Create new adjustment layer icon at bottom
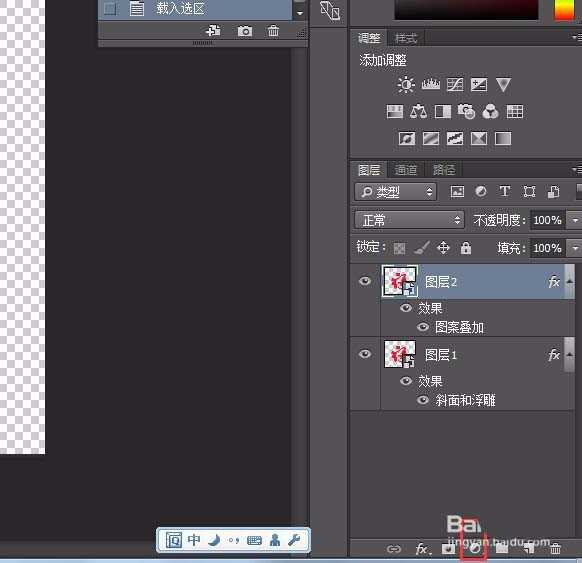Viewport: 582px width, 563px height. [x=475, y=548]
